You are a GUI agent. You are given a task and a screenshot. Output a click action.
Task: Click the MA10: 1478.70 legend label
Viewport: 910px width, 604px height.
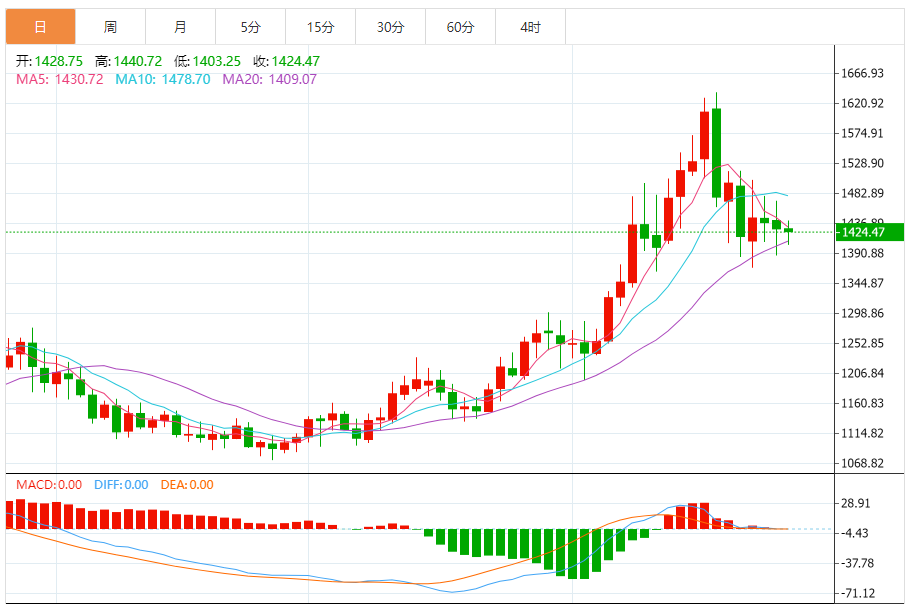click(x=163, y=79)
